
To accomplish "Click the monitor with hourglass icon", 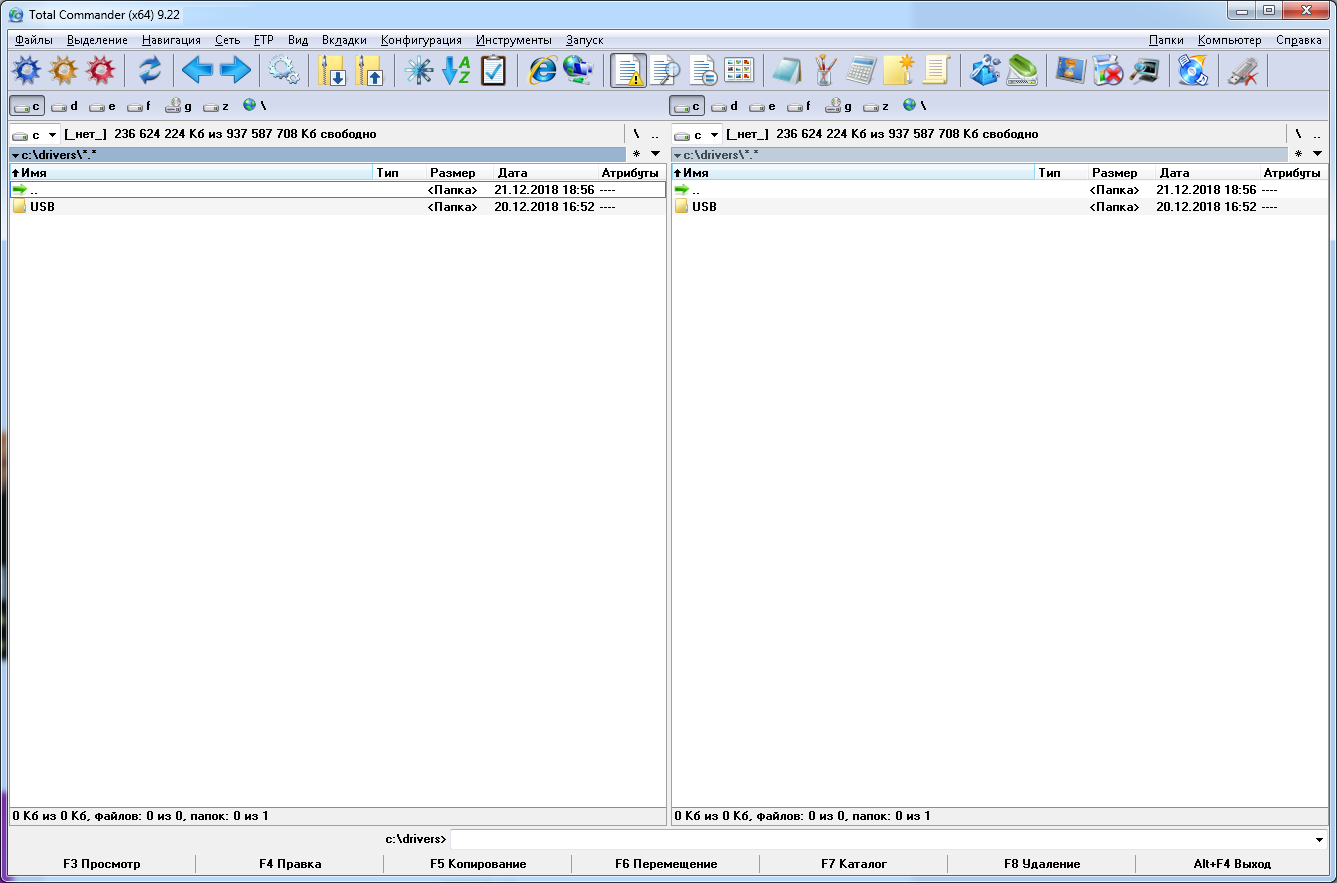I will 1071,70.
